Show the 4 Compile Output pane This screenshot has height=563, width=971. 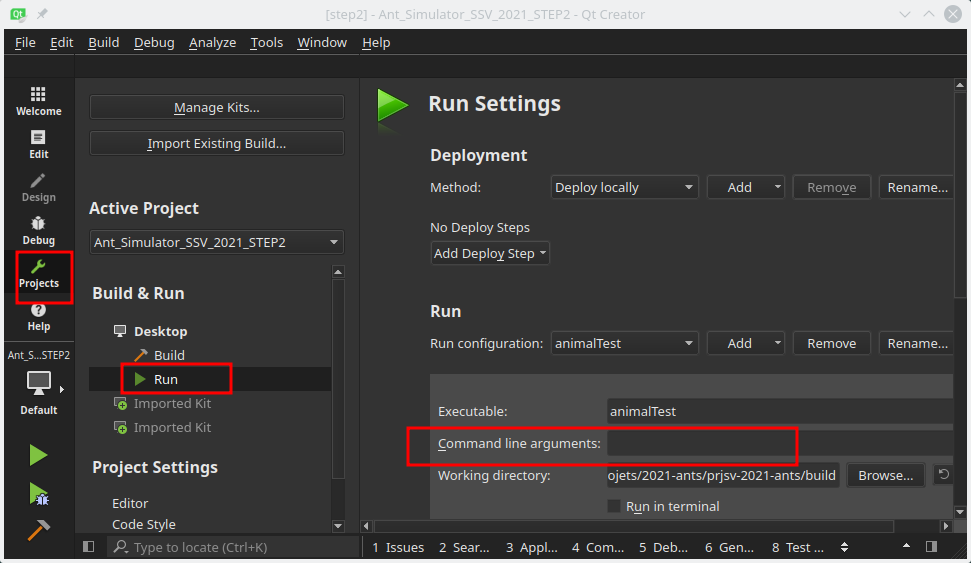[x=598, y=547]
